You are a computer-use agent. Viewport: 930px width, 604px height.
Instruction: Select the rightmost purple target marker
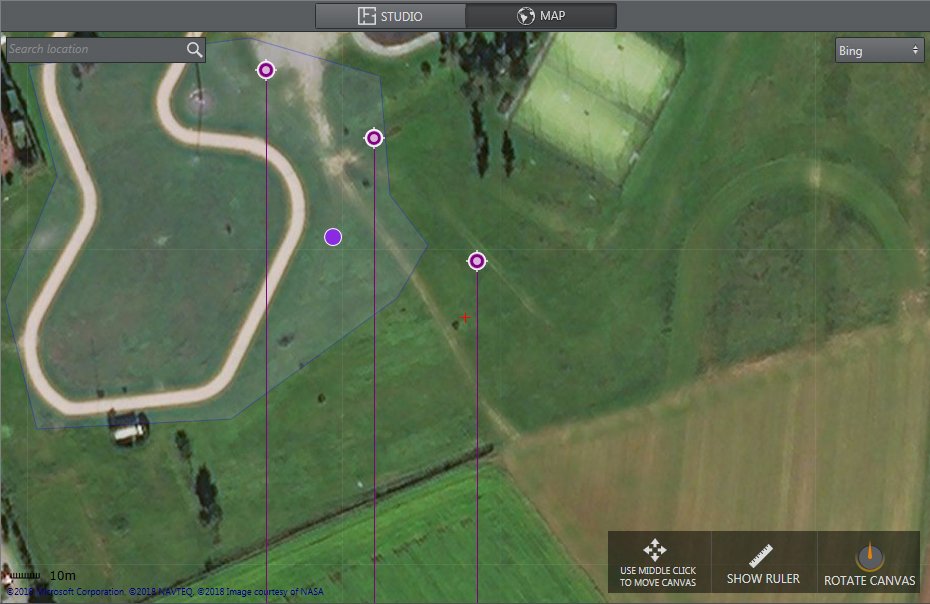tap(477, 261)
